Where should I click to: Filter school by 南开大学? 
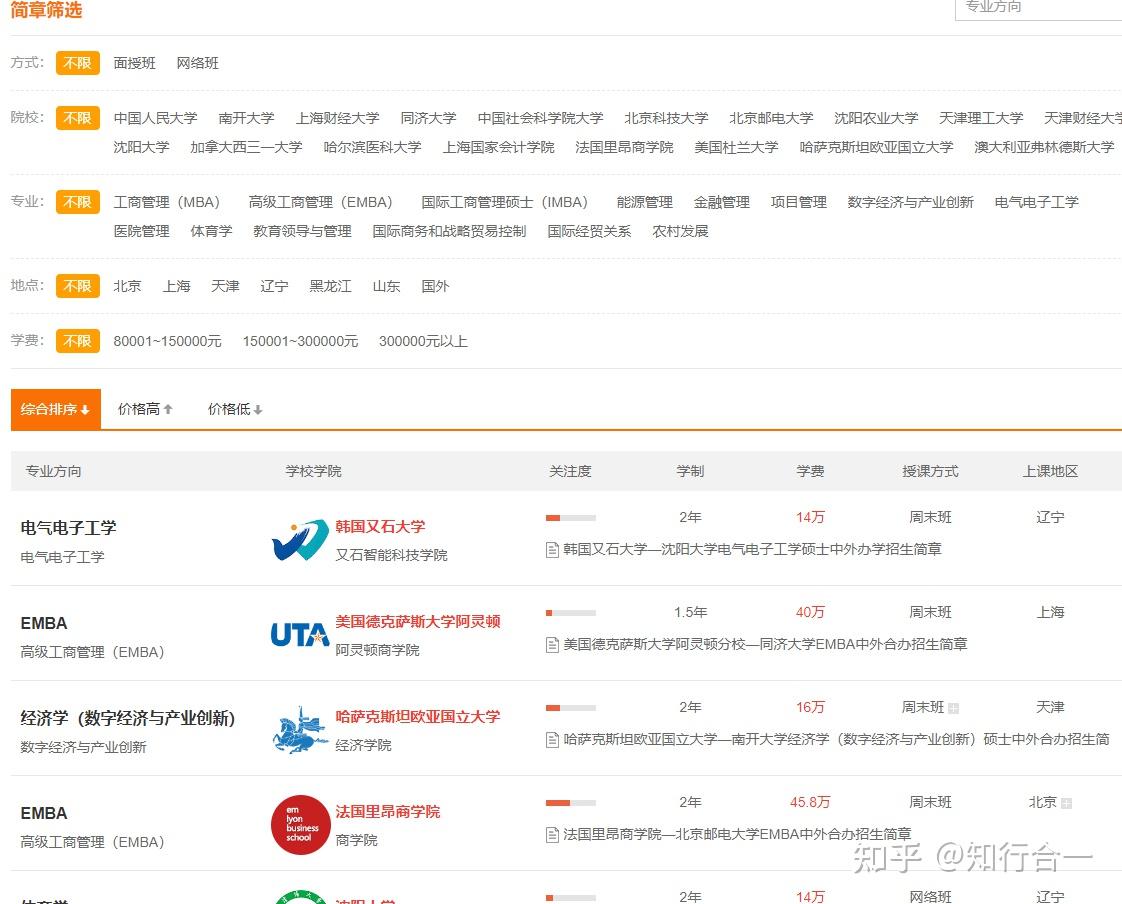tap(247, 118)
